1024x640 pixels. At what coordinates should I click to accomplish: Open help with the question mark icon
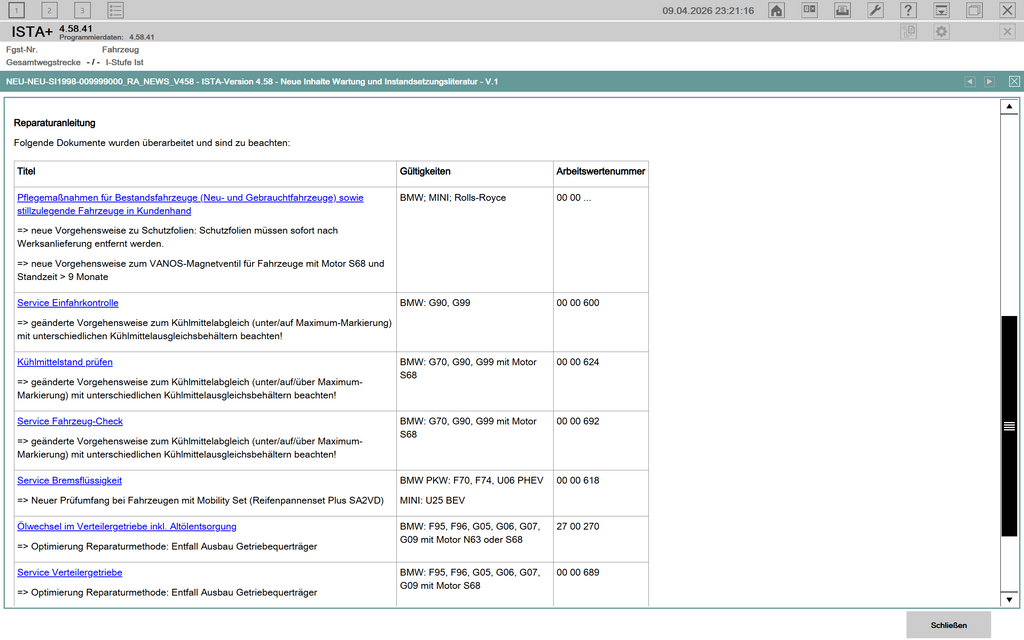(908, 10)
